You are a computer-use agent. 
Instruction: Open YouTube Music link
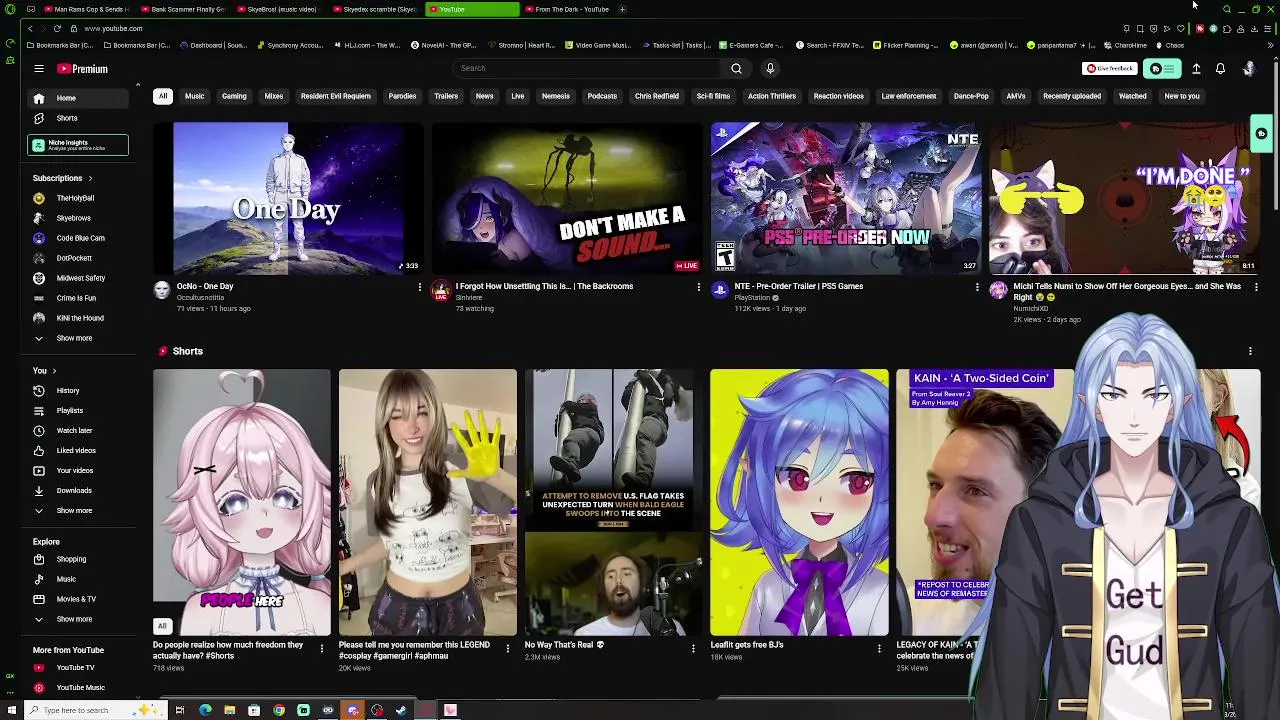(x=78, y=687)
